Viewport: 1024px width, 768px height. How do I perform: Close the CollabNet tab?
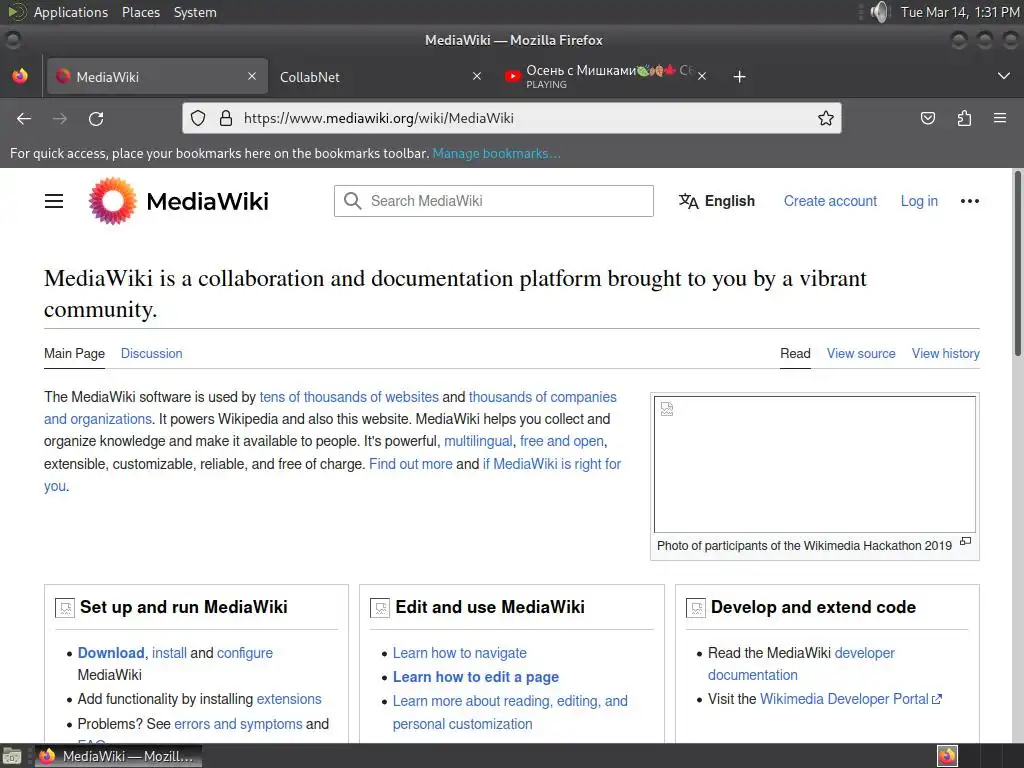477,76
